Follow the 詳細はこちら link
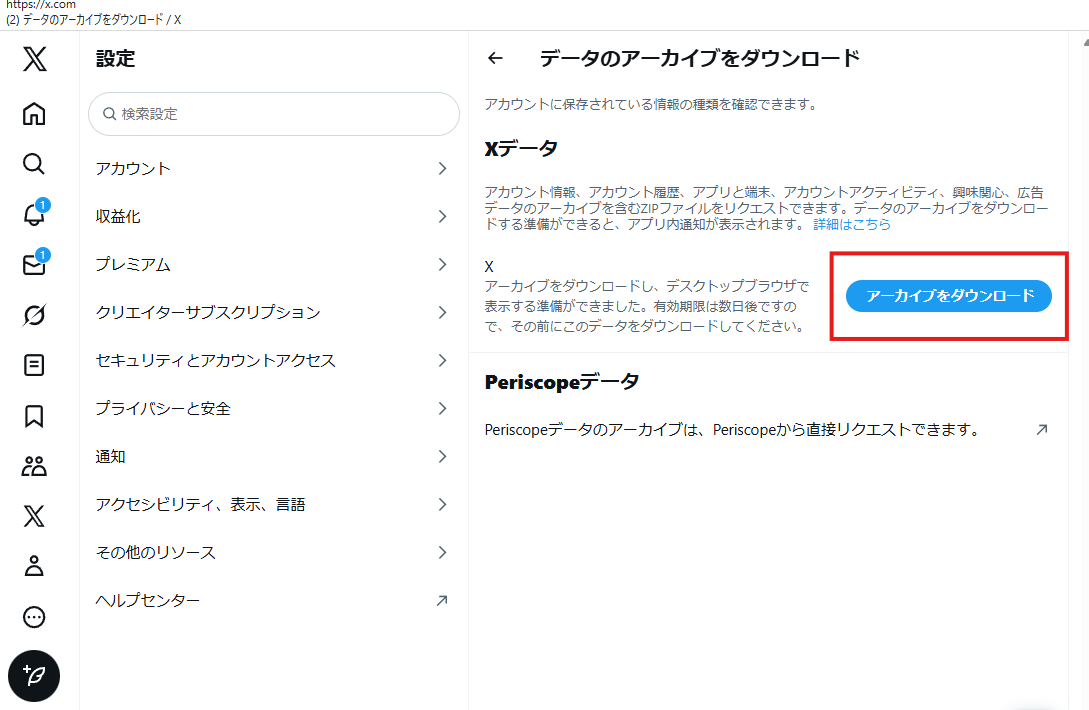Image resolution: width=1089 pixels, height=710 pixels. click(851, 224)
